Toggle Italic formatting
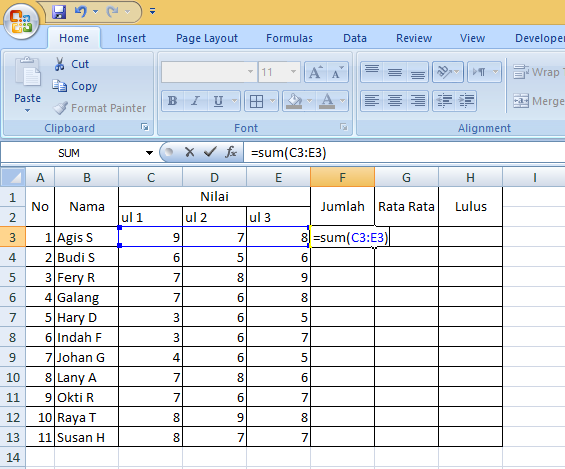Image resolution: width=565 pixels, height=469 pixels. coord(195,101)
